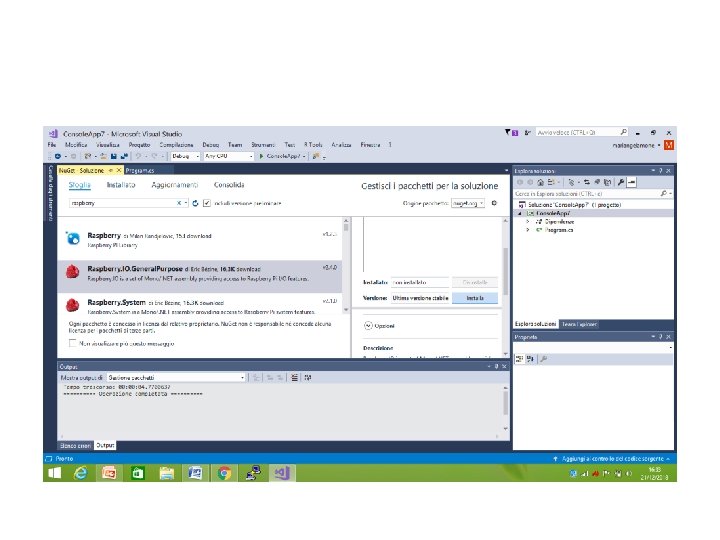Click the Undo toolbar icon
This screenshot has width=720, height=540.
click(138, 156)
